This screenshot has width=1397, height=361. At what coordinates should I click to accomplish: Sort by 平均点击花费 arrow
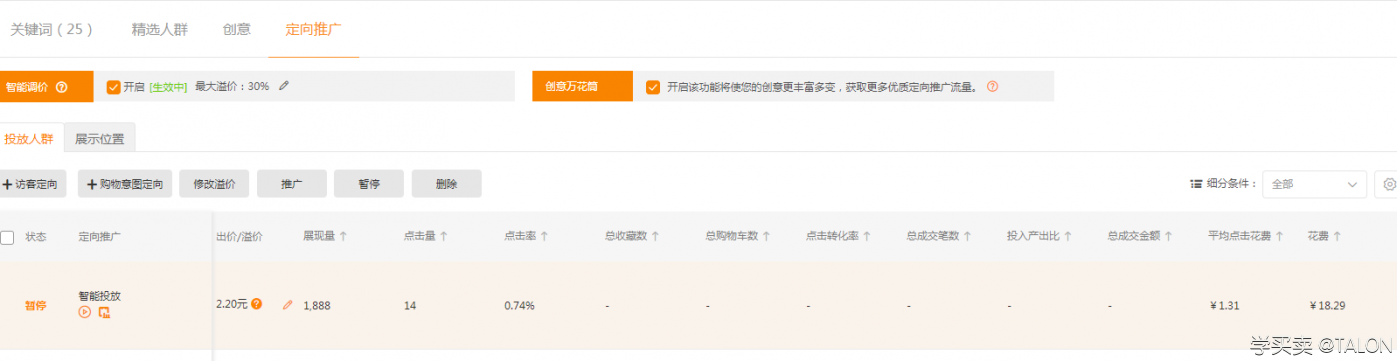click(x=1280, y=237)
